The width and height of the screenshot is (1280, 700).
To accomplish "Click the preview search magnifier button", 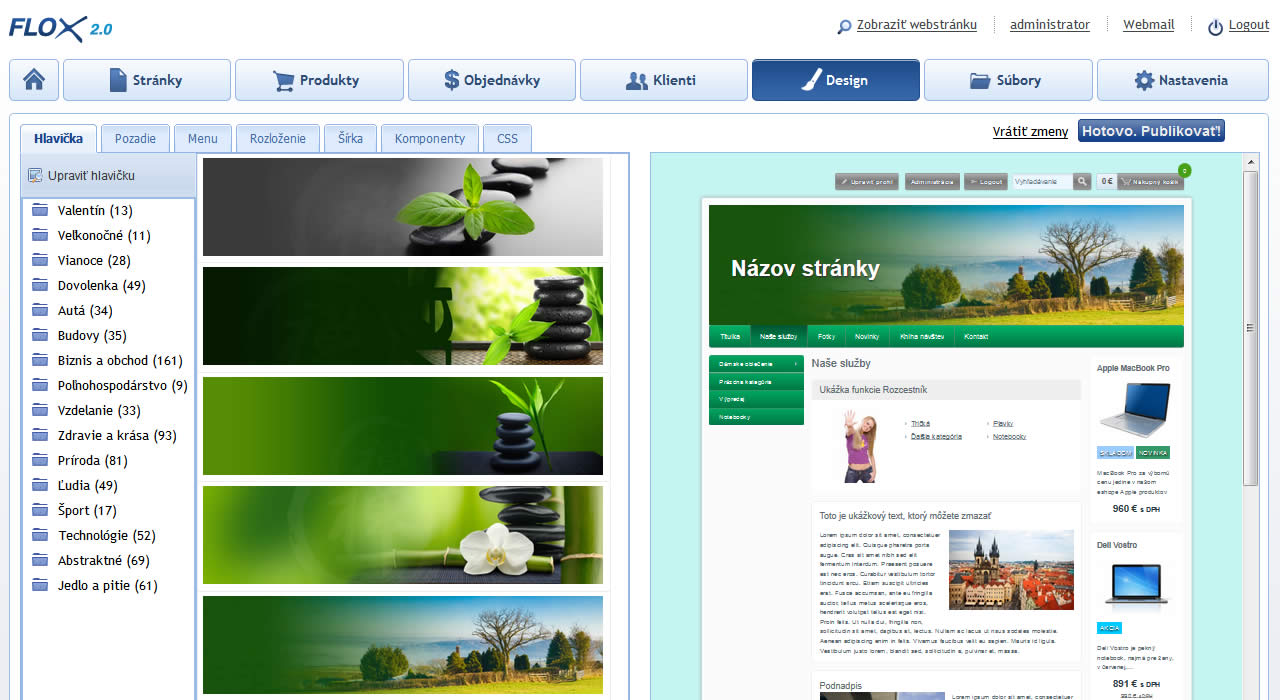I will [x=1082, y=182].
